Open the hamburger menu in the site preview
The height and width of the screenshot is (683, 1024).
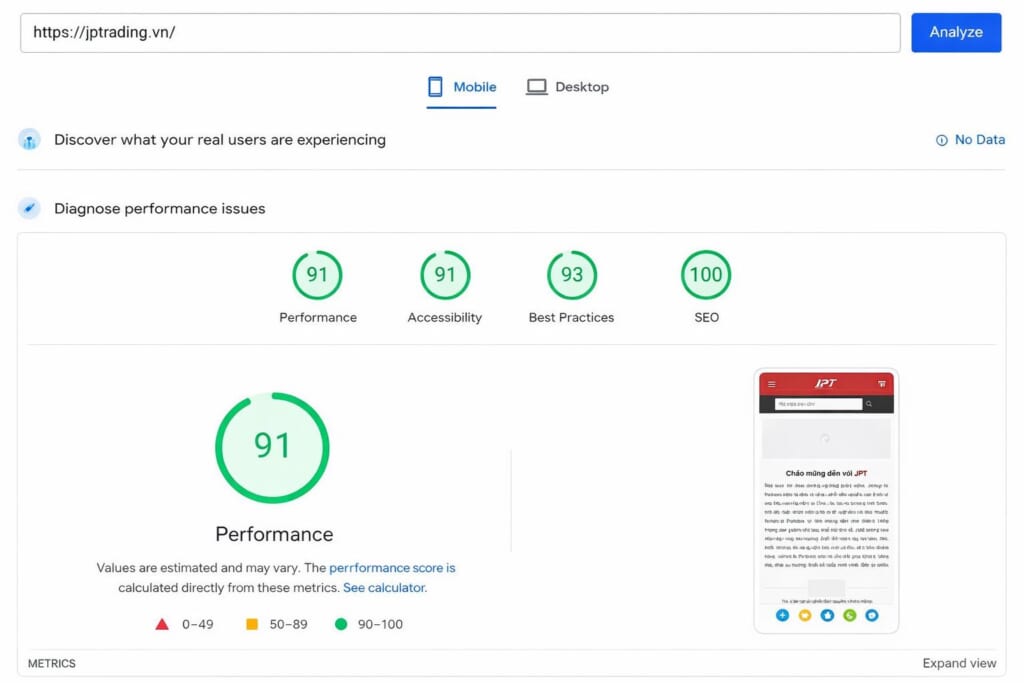click(771, 383)
